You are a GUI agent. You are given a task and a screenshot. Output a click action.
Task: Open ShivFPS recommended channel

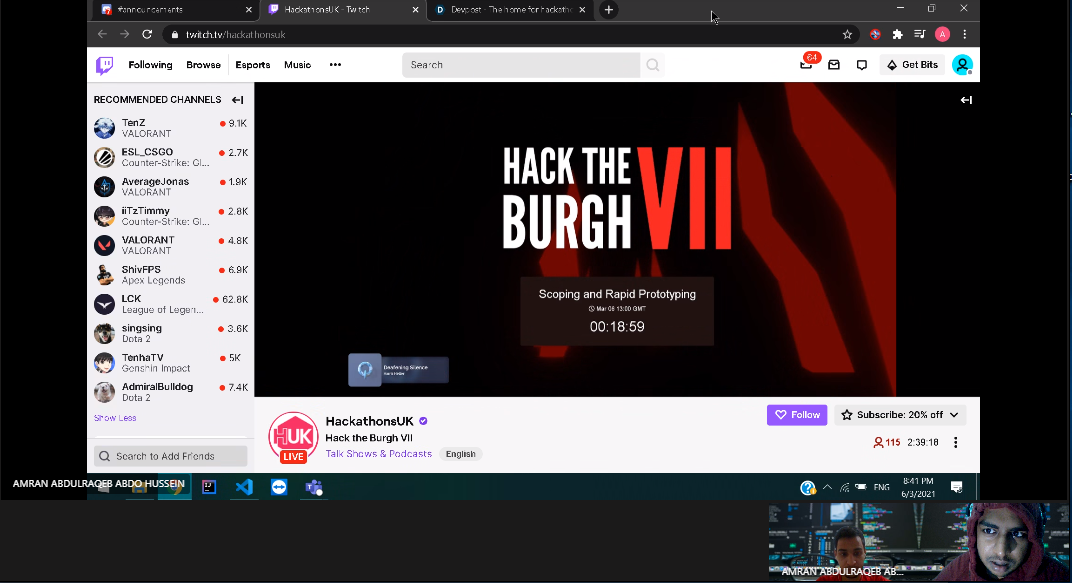point(170,275)
